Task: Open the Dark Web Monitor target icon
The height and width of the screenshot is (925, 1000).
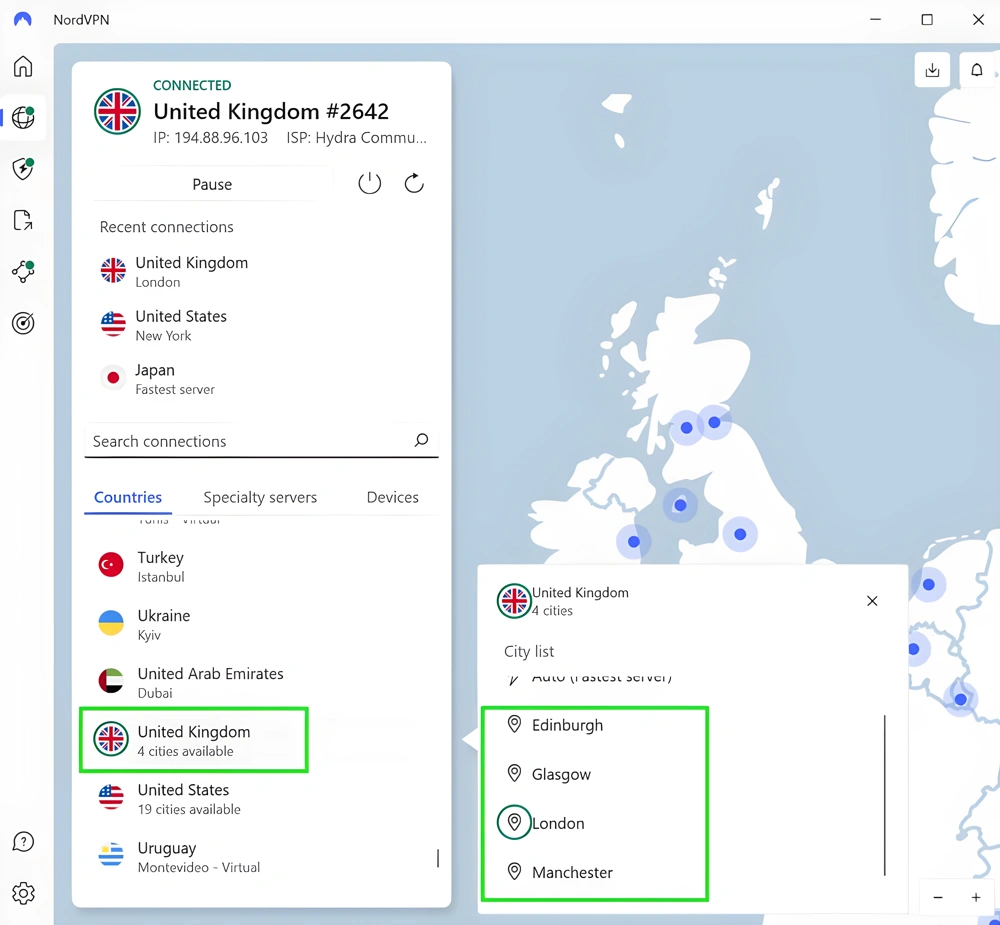Action: pyautogui.click(x=23, y=323)
